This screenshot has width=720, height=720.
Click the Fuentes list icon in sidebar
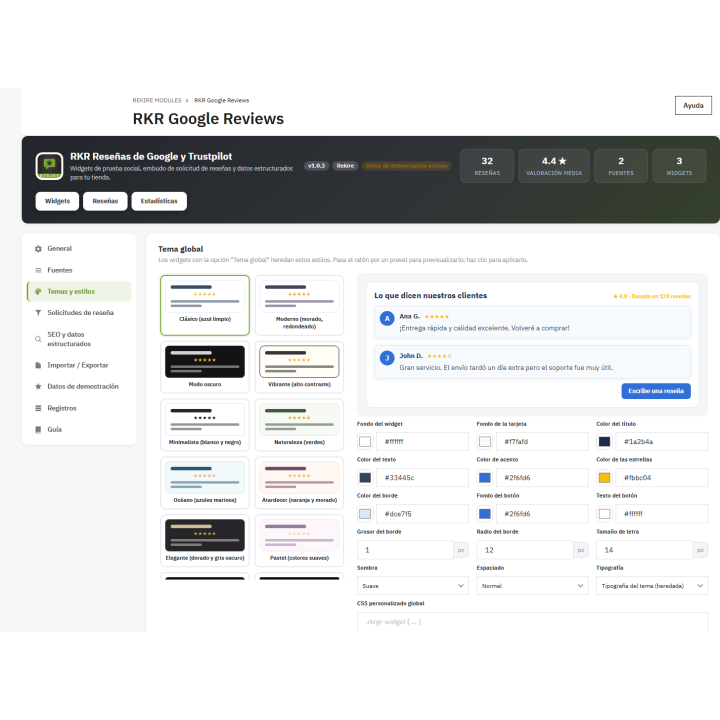38,270
